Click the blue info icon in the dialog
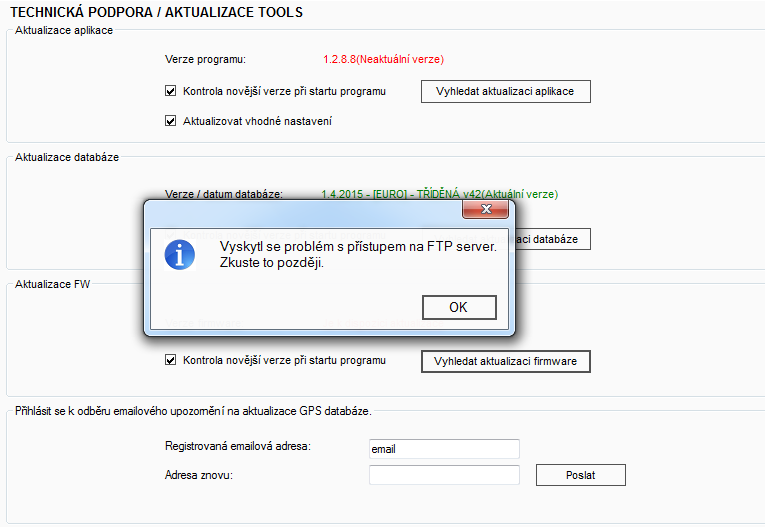This screenshot has width=765, height=527. click(180, 255)
